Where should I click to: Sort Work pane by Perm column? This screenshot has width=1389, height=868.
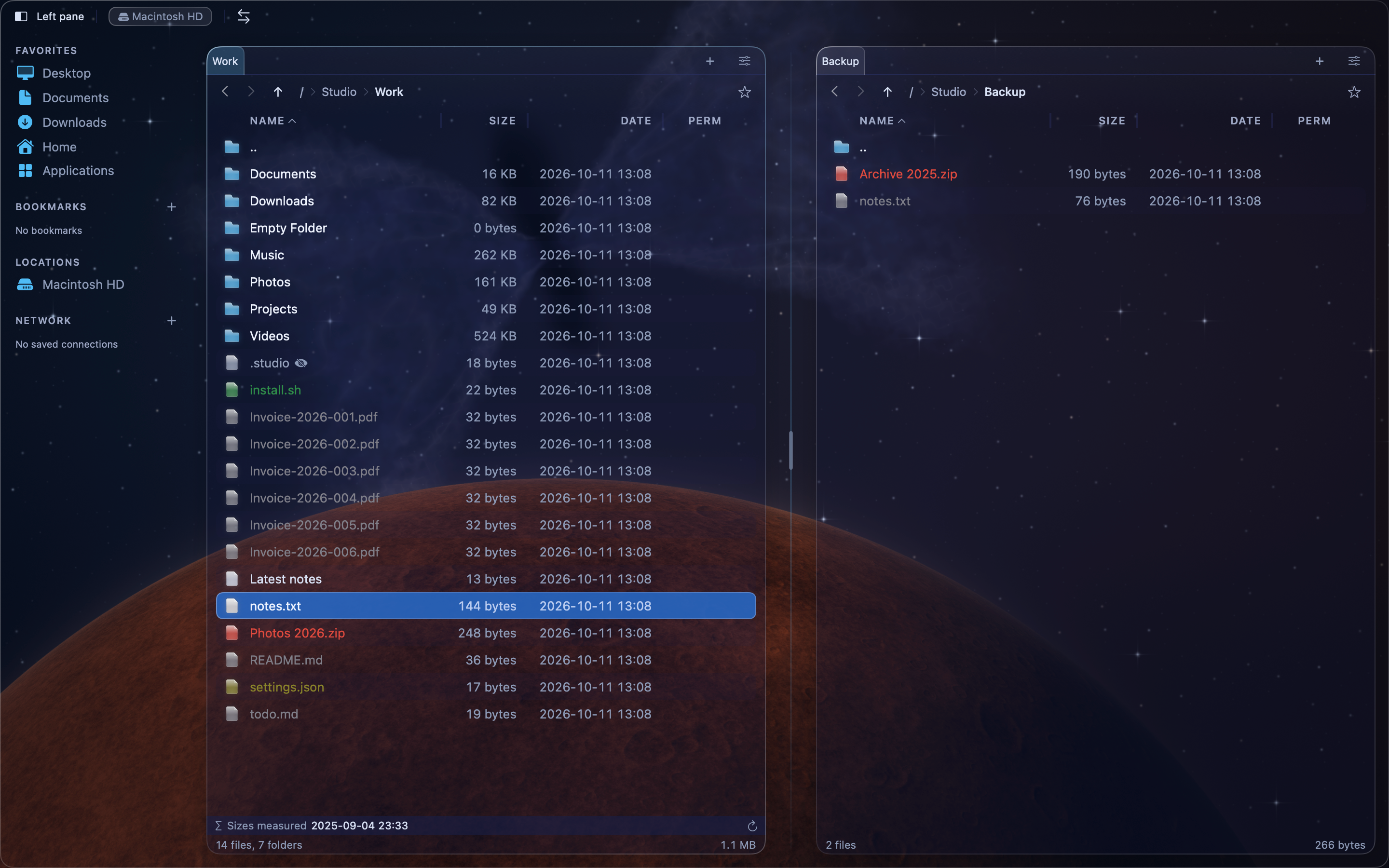(705, 121)
